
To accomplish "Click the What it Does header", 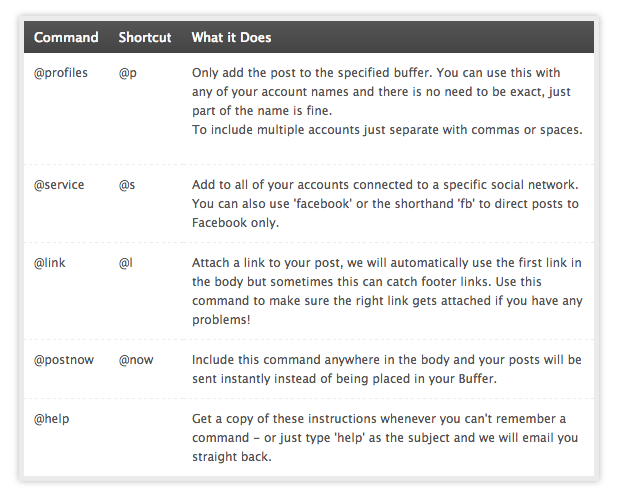I will click(x=231, y=38).
